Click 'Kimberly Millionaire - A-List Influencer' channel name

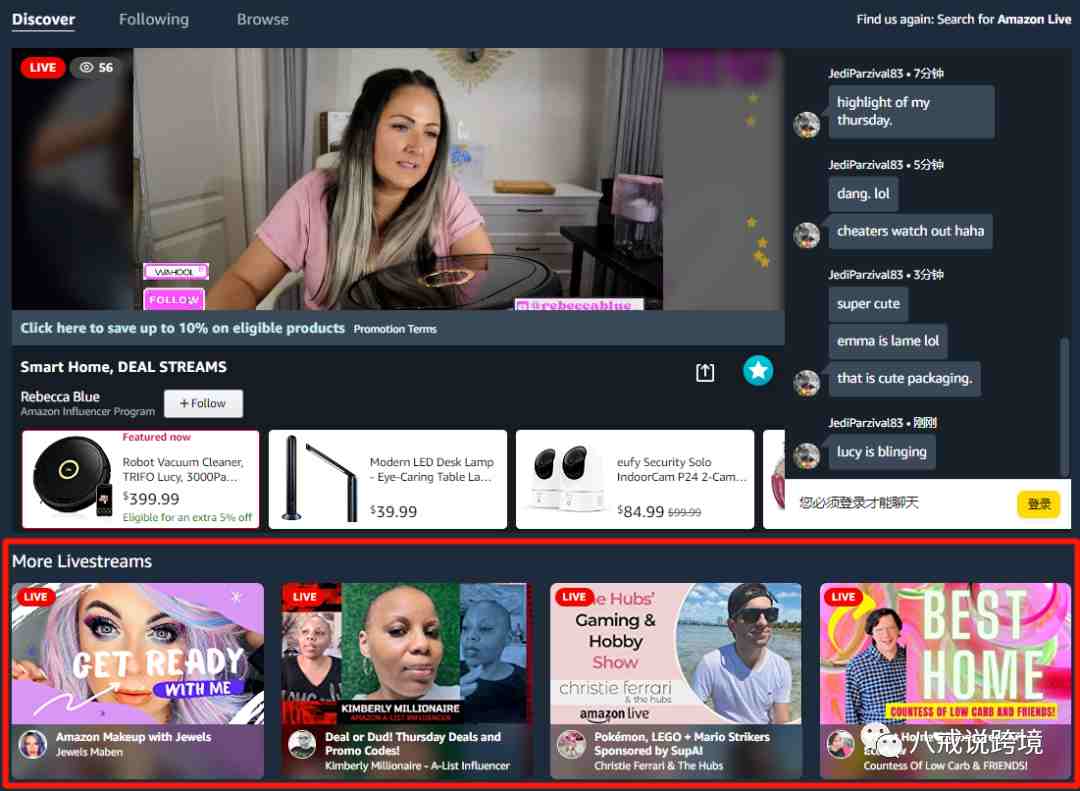tap(417, 766)
